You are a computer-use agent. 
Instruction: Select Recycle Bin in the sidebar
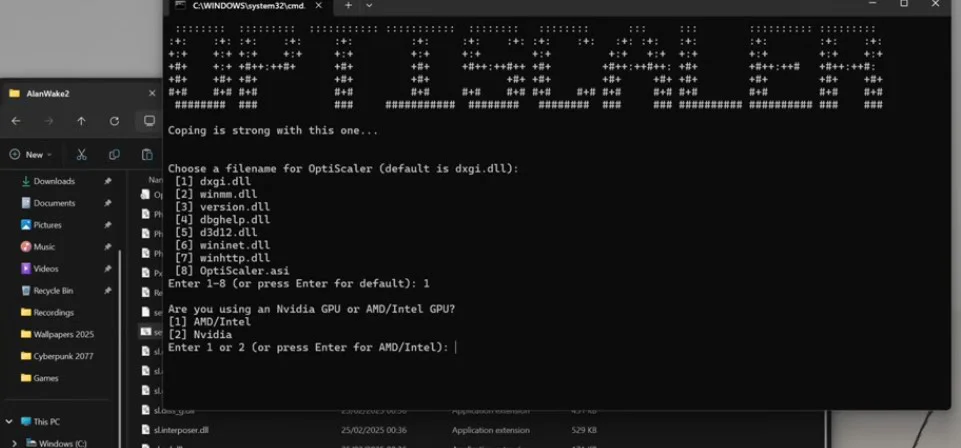point(53,290)
